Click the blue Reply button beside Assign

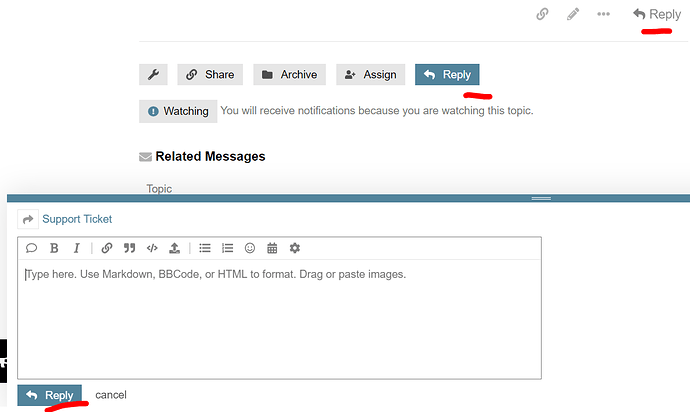(x=447, y=74)
